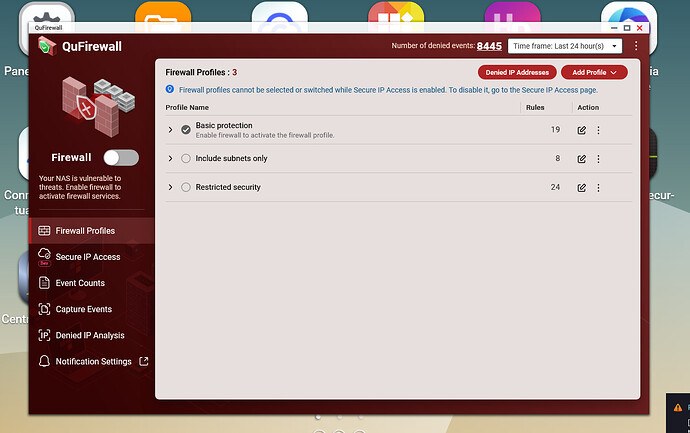Open the Event Counts page

click(92, 283)
